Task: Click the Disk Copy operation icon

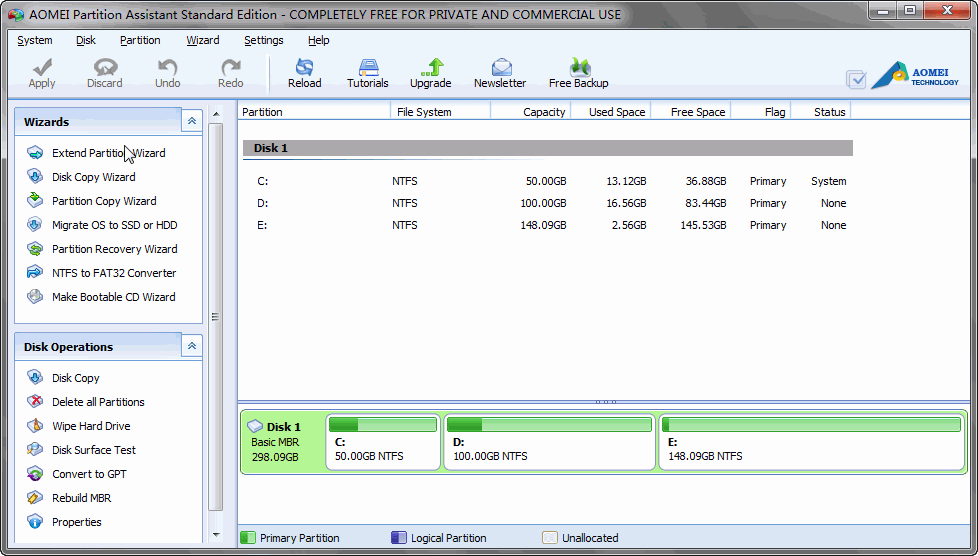Action: (x=35, y=378)
